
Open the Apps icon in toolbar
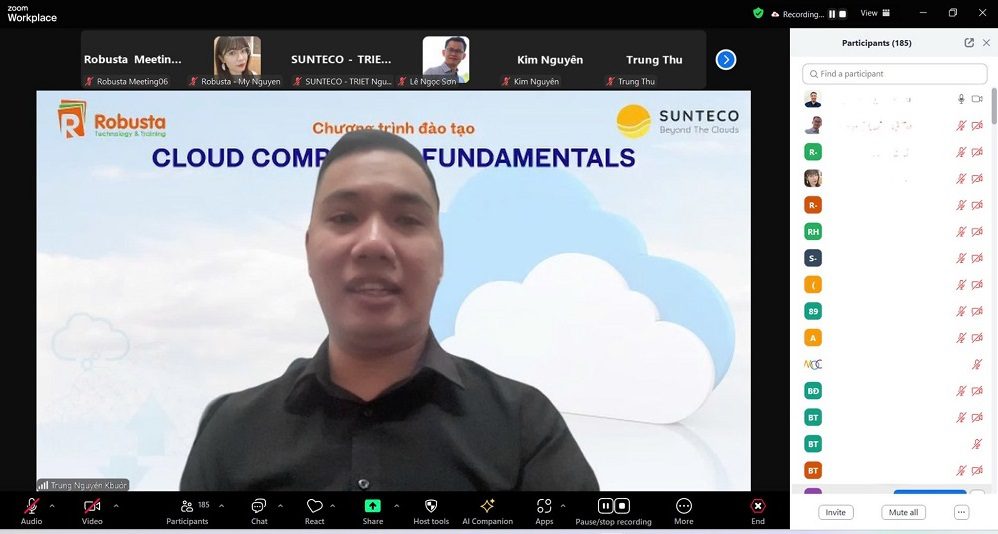coord(544,511)
